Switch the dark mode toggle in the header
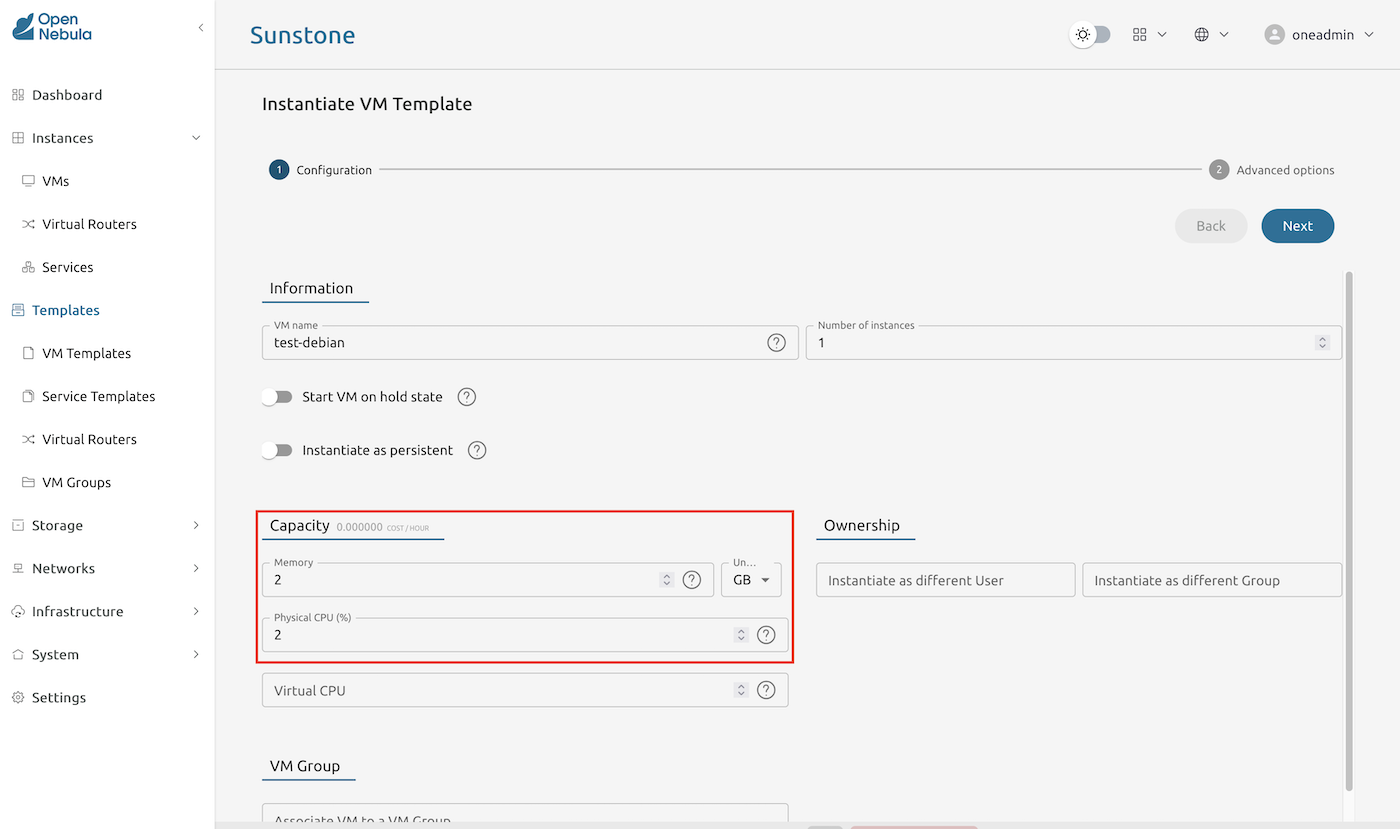 pyautogui.click(x=1090, y=34)
